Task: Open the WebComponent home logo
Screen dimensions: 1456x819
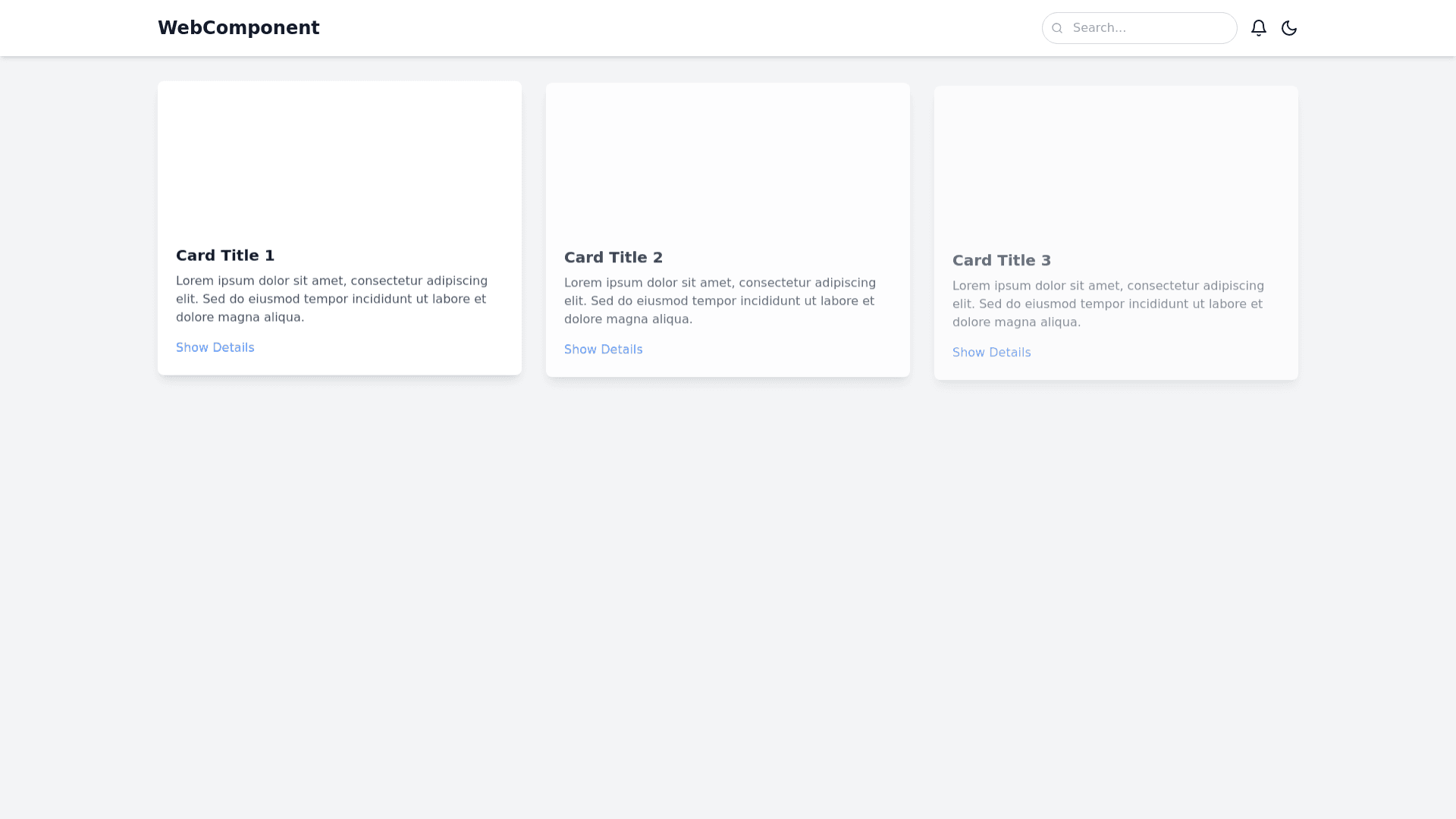Action: point(238,28)
